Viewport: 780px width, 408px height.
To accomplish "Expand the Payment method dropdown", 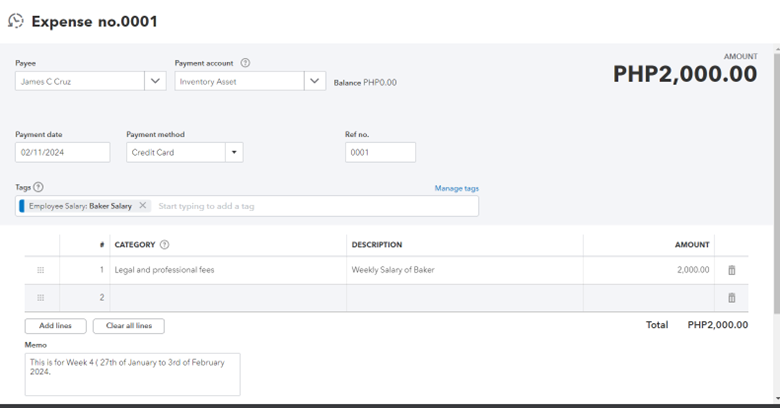I will (233, 153).
